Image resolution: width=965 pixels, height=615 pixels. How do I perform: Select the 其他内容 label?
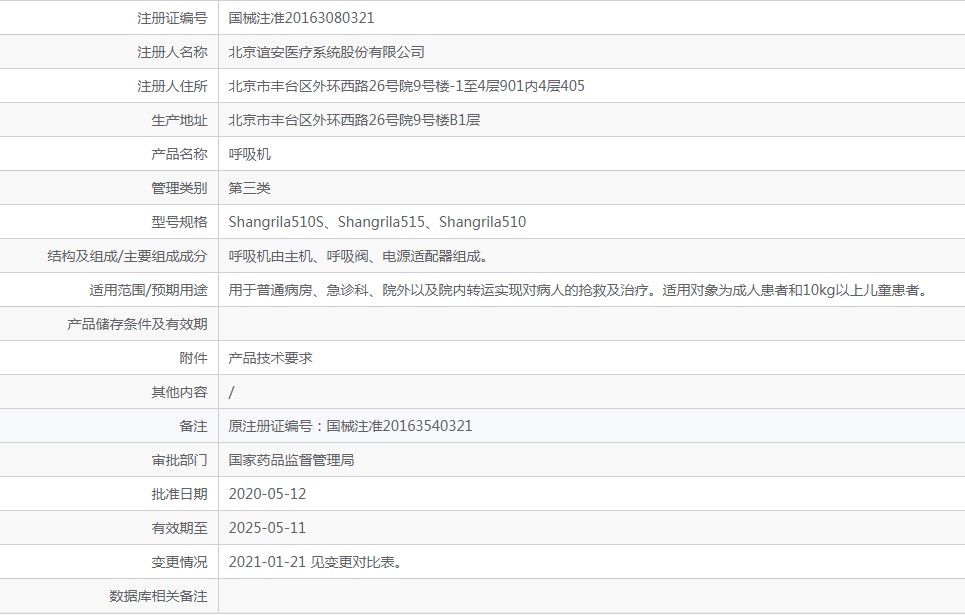coord(179,392)
